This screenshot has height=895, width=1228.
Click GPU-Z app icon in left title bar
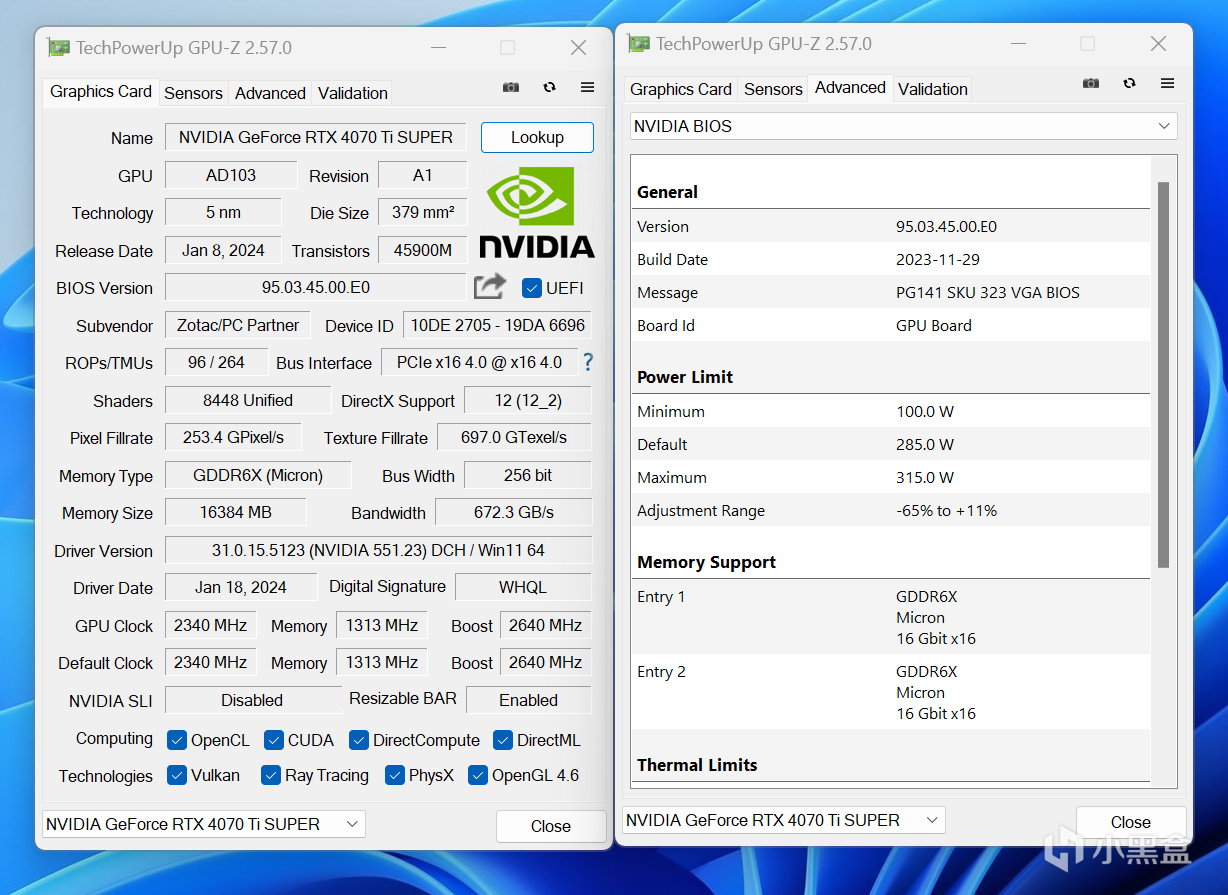coord(59,48)
